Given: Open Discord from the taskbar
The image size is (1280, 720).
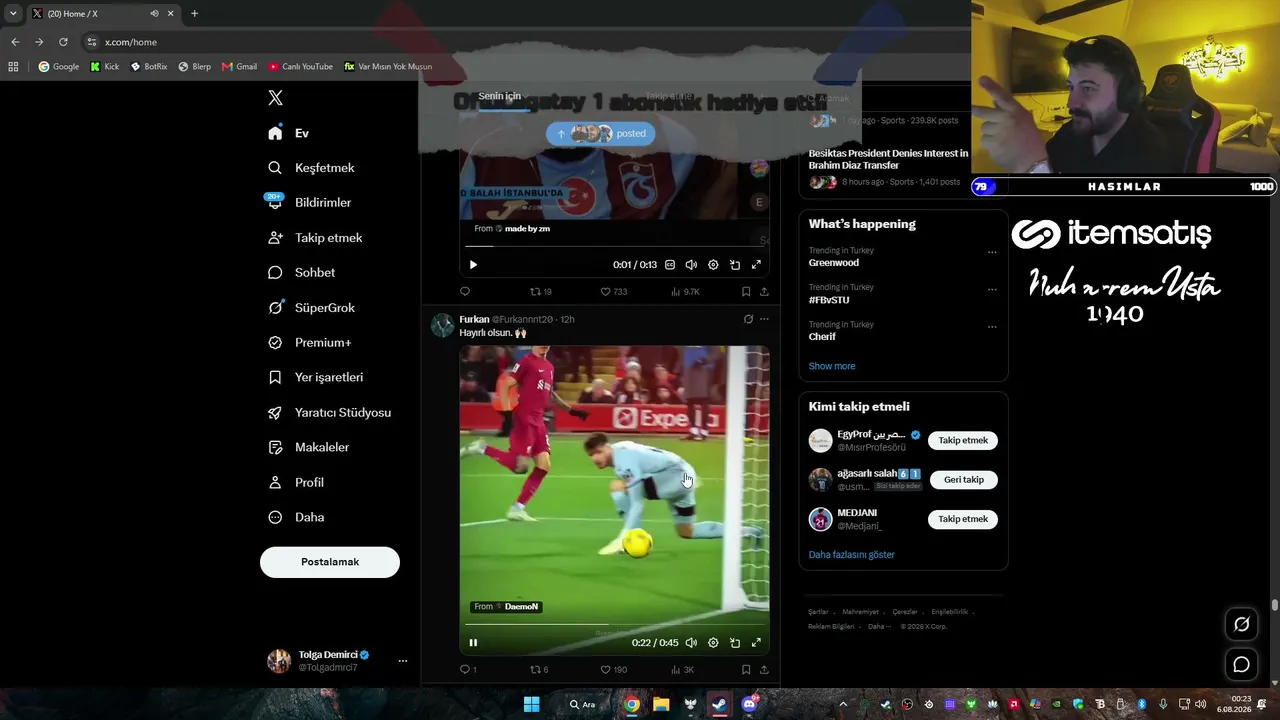Looking at the screenshot, I should click(749, 704).
